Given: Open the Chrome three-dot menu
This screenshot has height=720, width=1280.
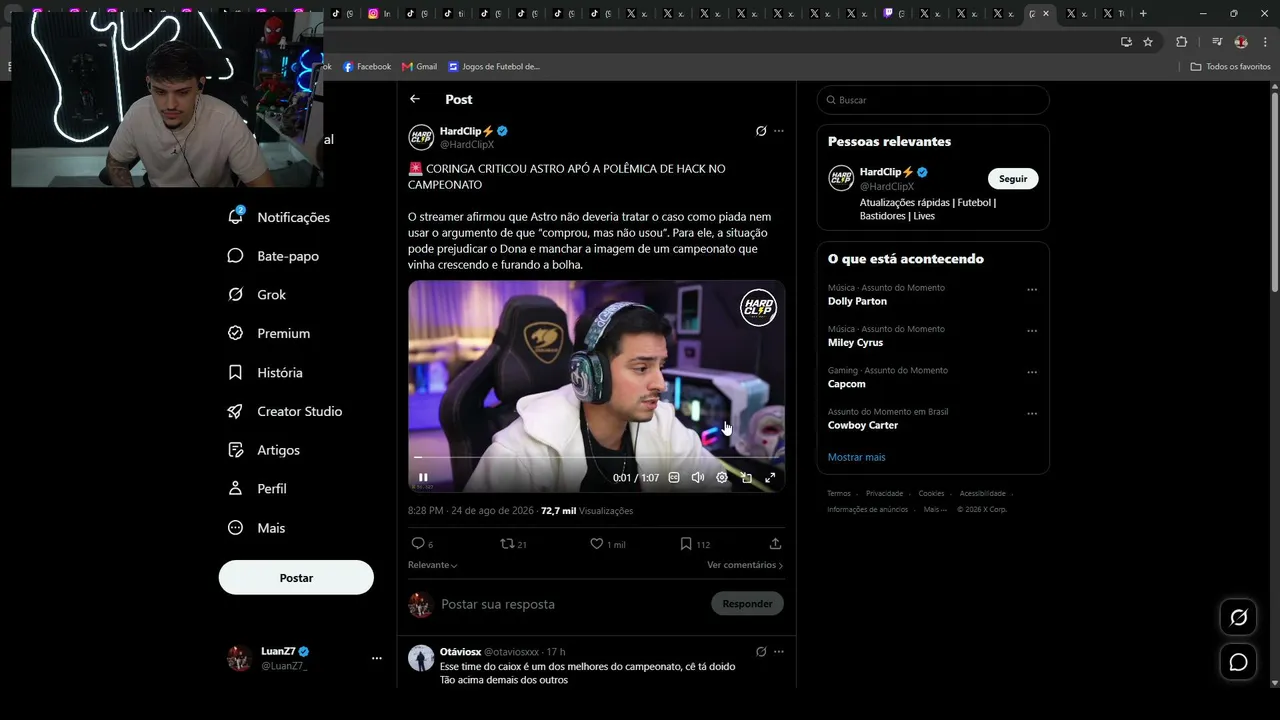Looking at the screenshot, I should coord(1265,42).
